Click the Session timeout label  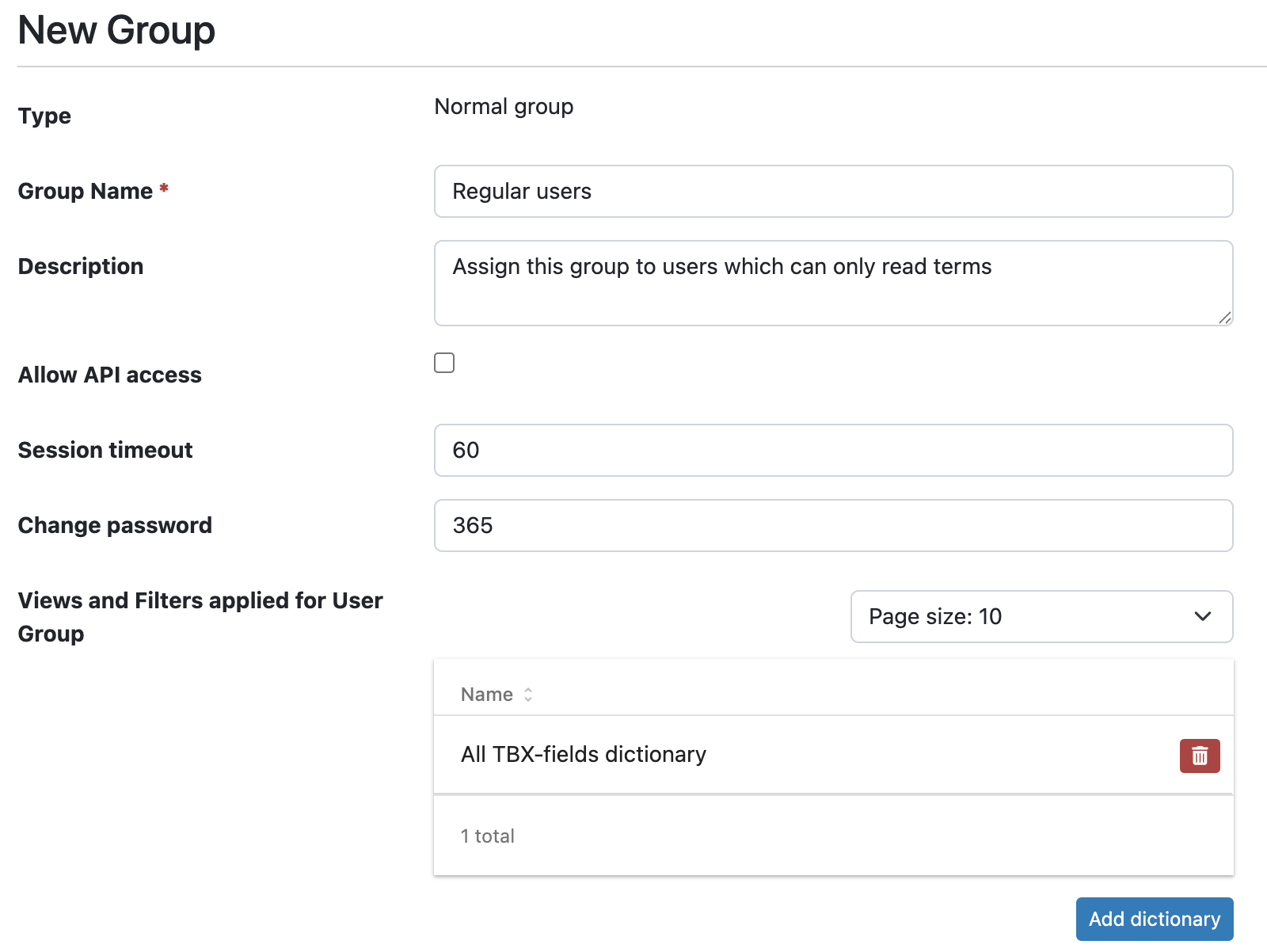click(x=105, y=450)
